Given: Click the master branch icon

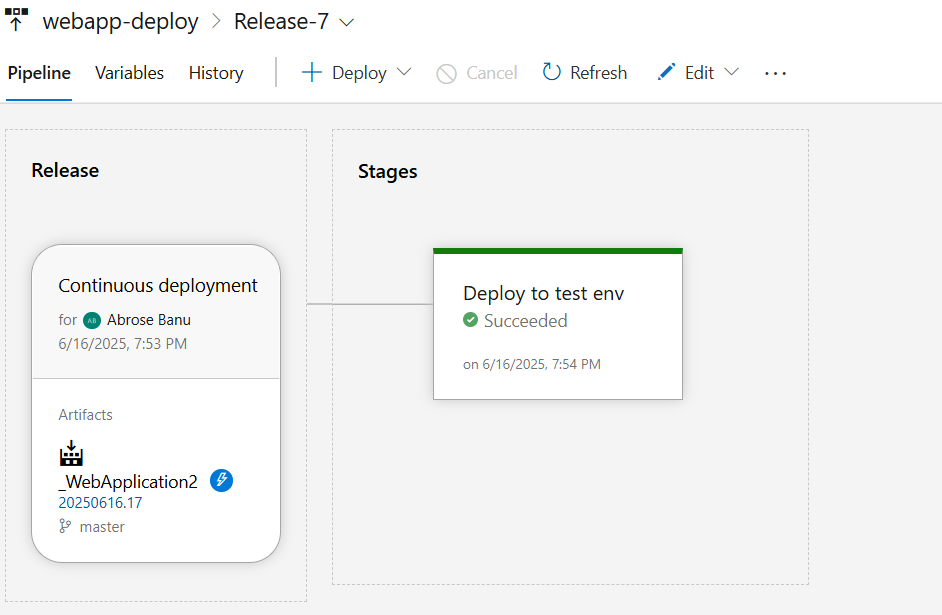Looking at the screenshot, I should tap(66, 526).
